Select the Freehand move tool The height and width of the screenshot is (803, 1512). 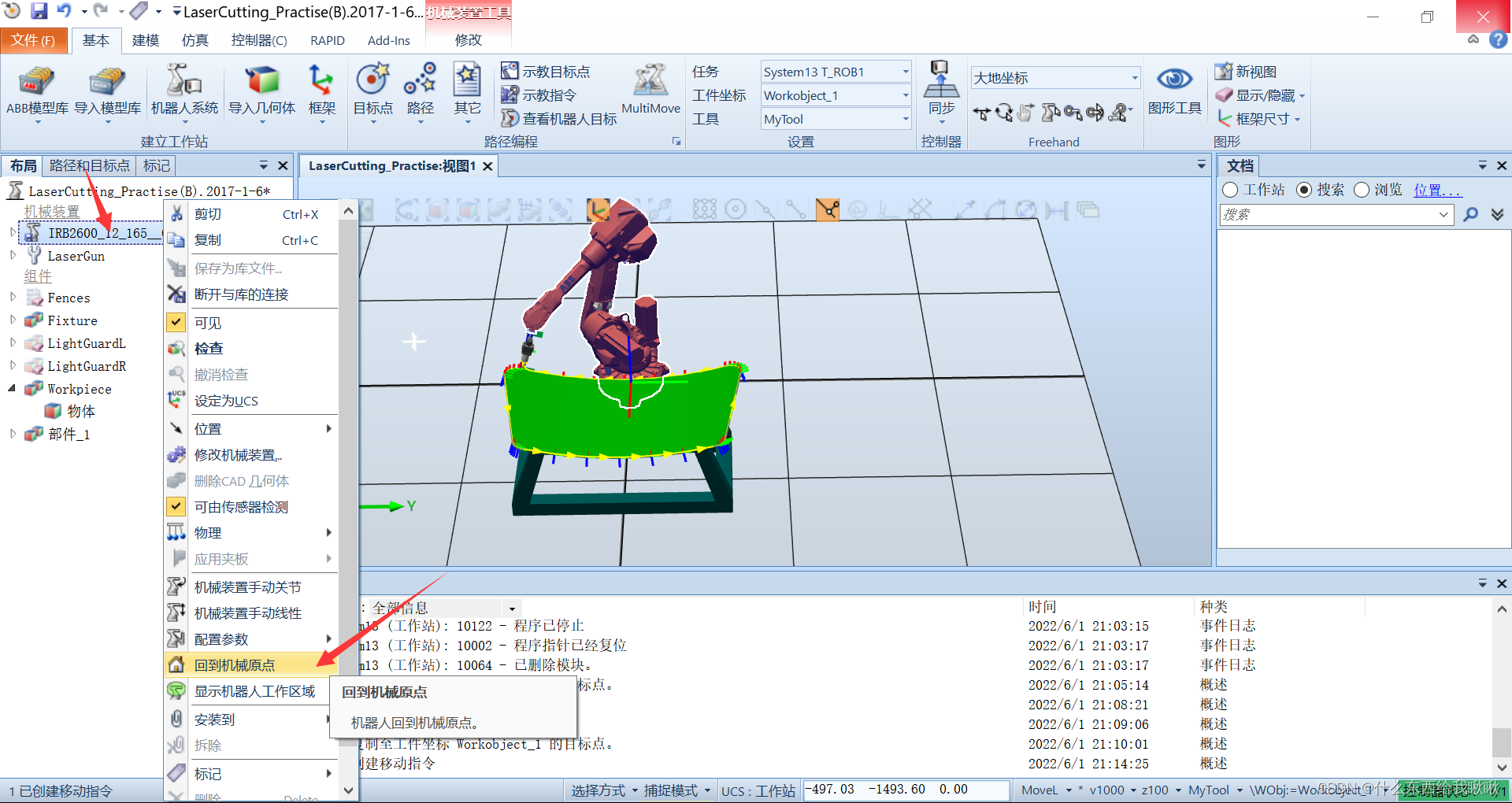click(980, 113)
